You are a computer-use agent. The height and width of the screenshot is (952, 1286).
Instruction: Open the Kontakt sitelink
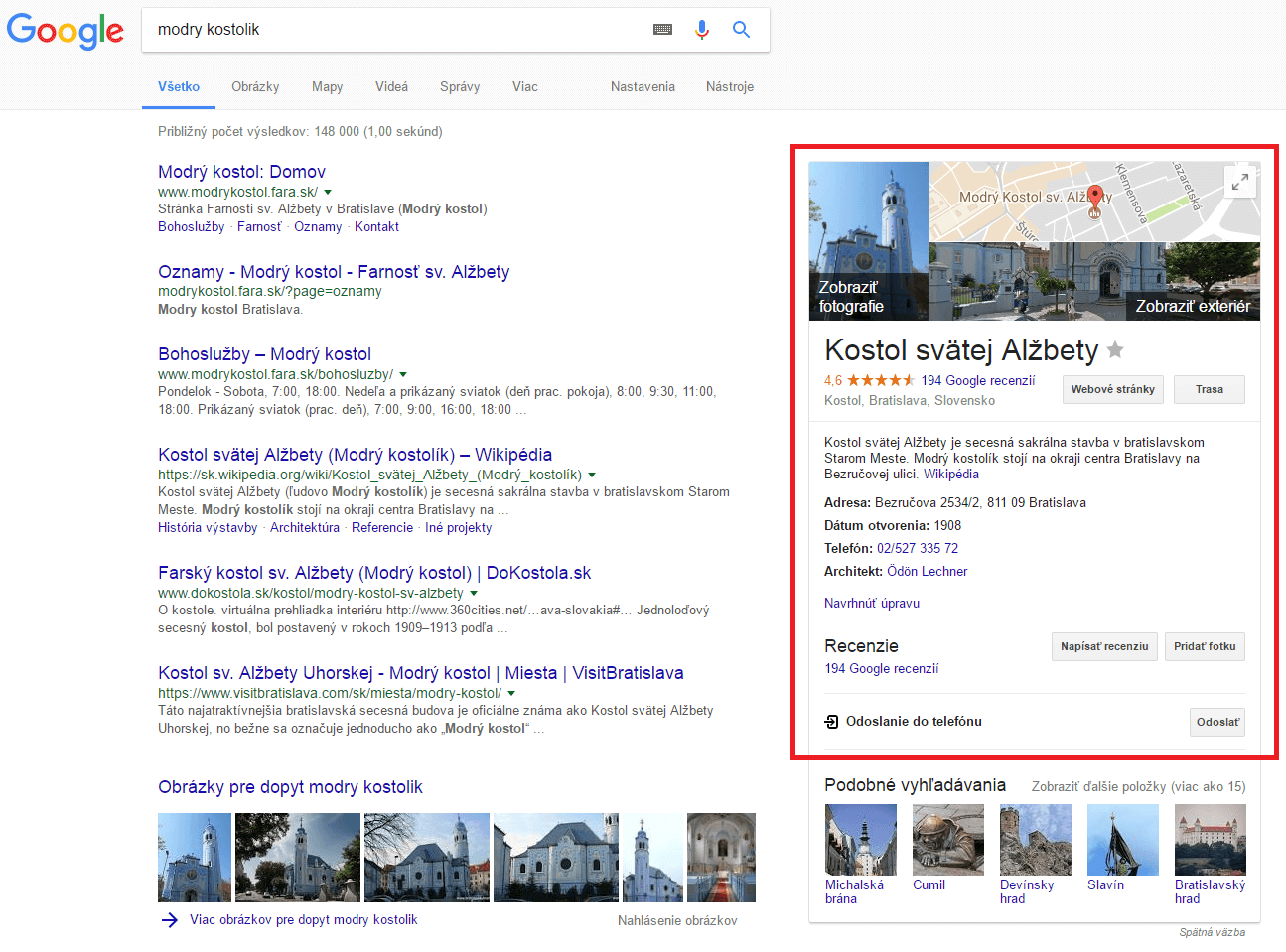point(376,227)
